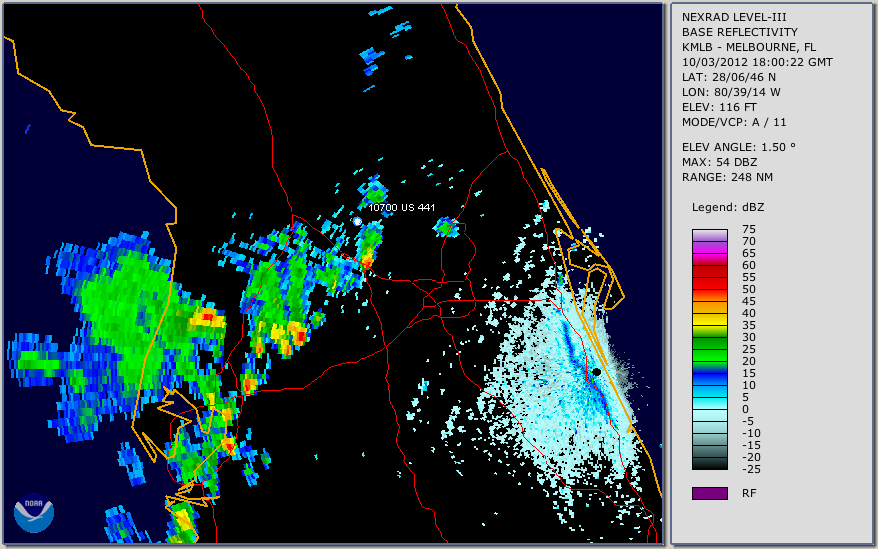Click the red 55 dBZ legend color band
878x549 pixels.
point(709,272)
